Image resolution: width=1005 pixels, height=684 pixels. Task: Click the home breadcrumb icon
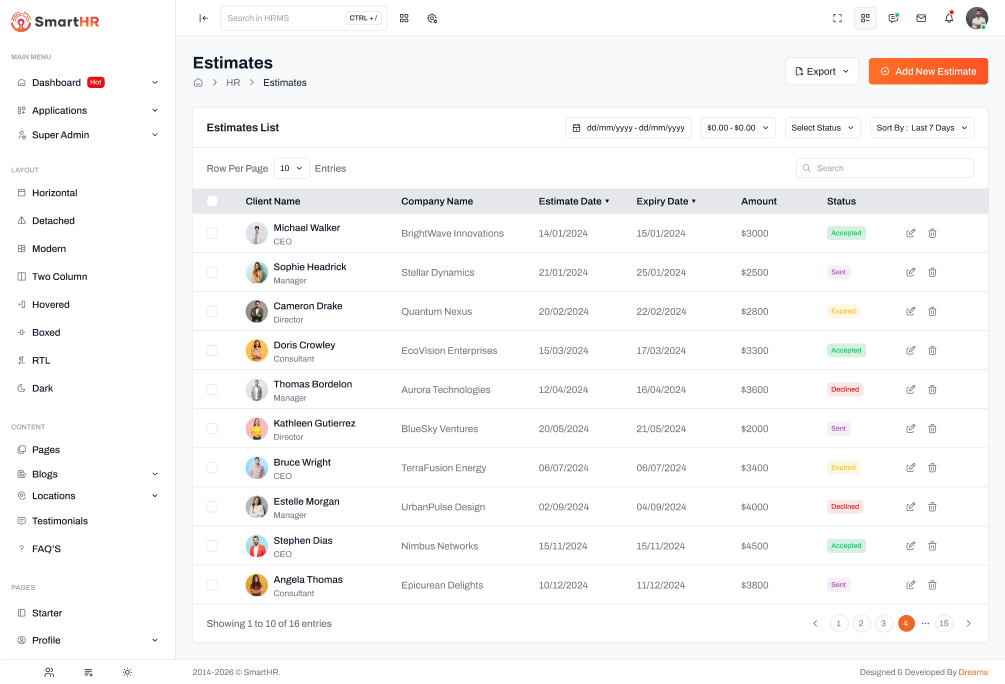[x=198, y=83]
